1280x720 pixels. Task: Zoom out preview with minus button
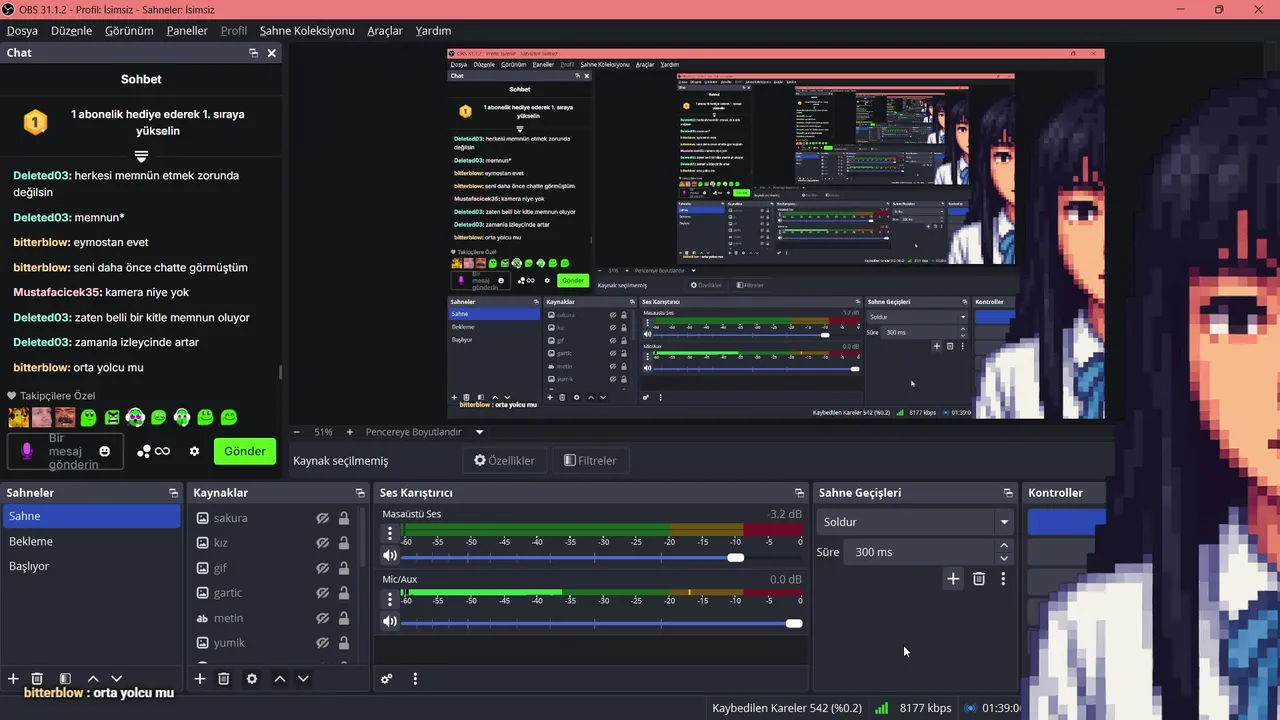[x=296, y=432]
